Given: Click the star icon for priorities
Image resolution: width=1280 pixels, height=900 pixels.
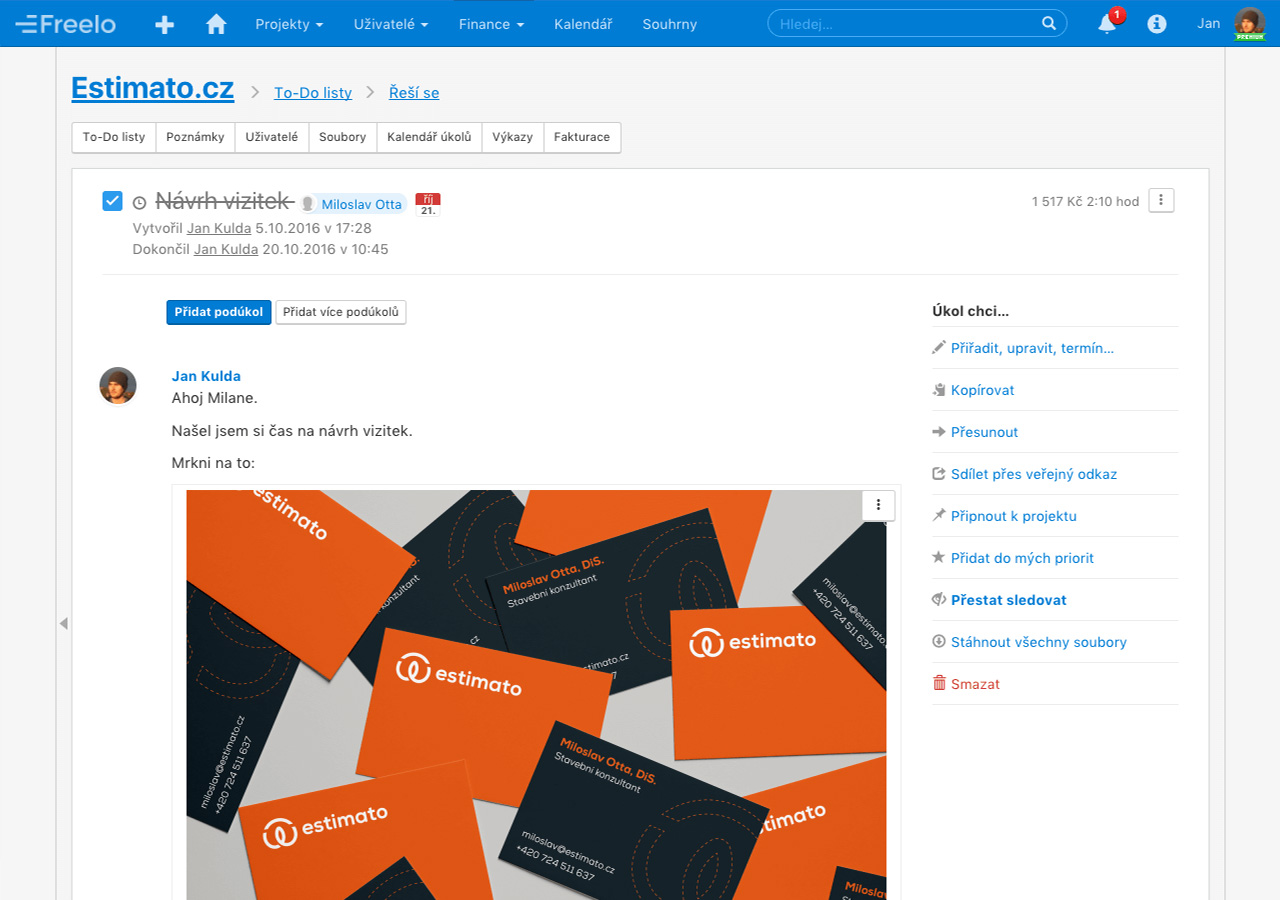Looking at the screenshot, I should [x=938, y=557].
